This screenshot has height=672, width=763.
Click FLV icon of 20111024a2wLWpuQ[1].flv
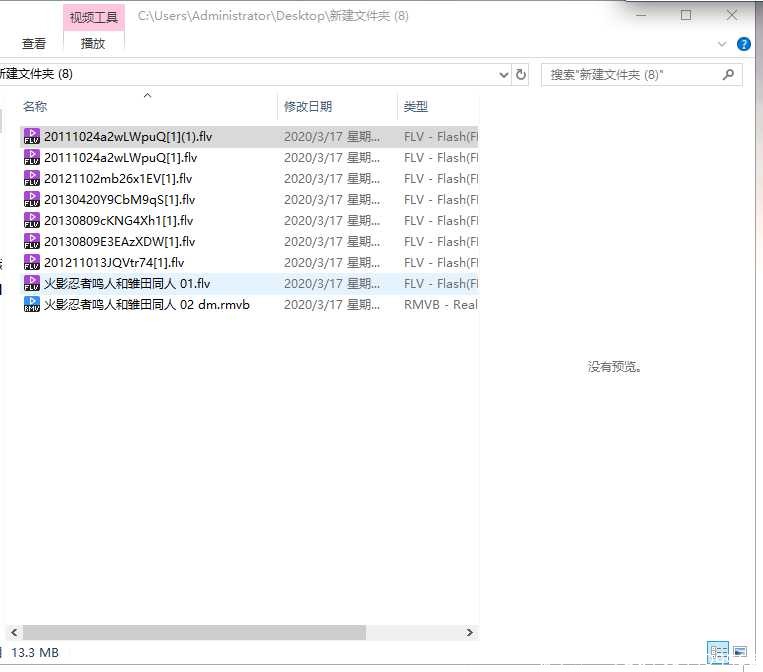tap(32, 158)
